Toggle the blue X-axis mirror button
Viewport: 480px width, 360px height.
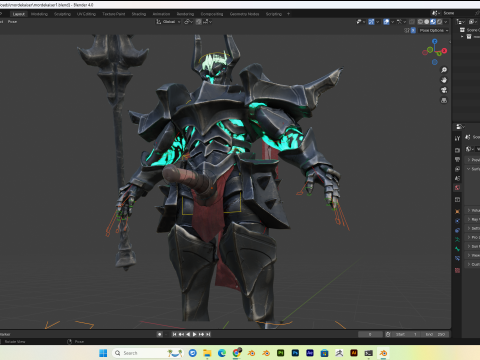(x=413, y=30)
